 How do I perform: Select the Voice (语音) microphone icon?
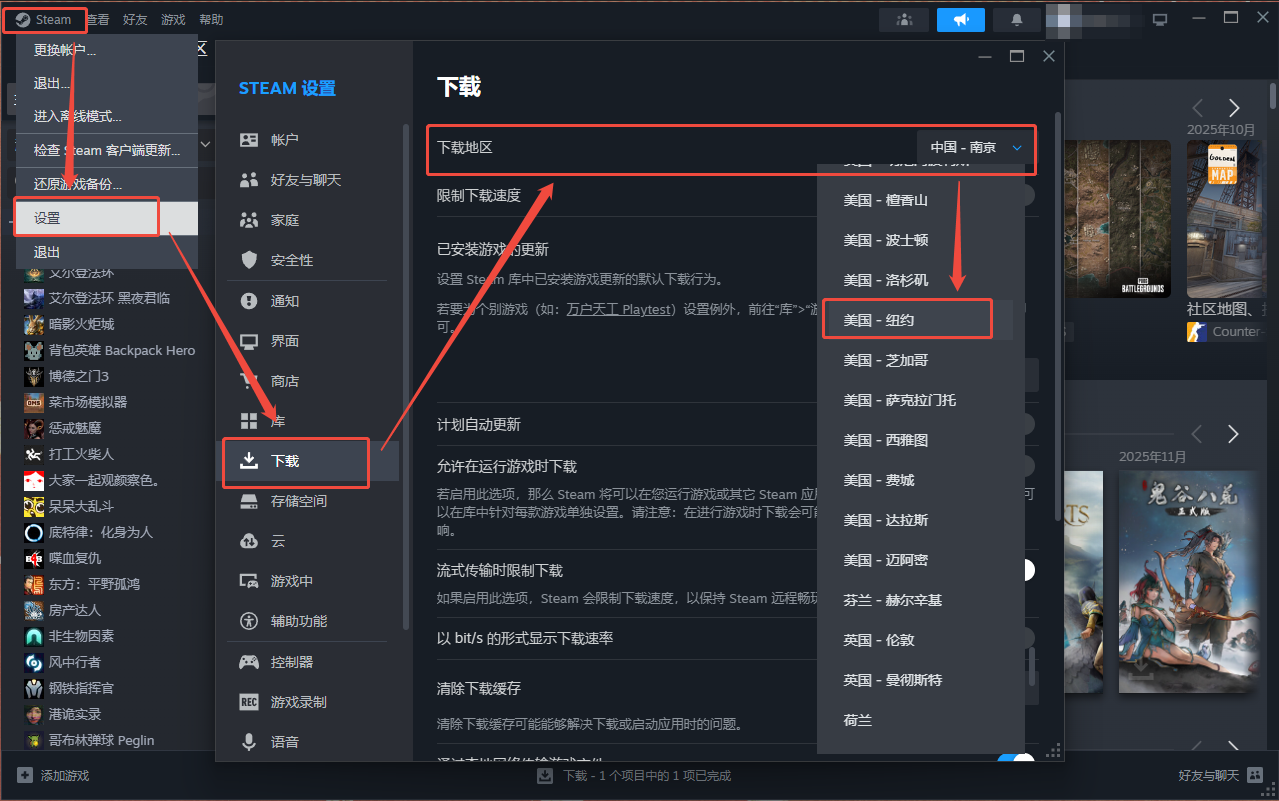[249, 742]
